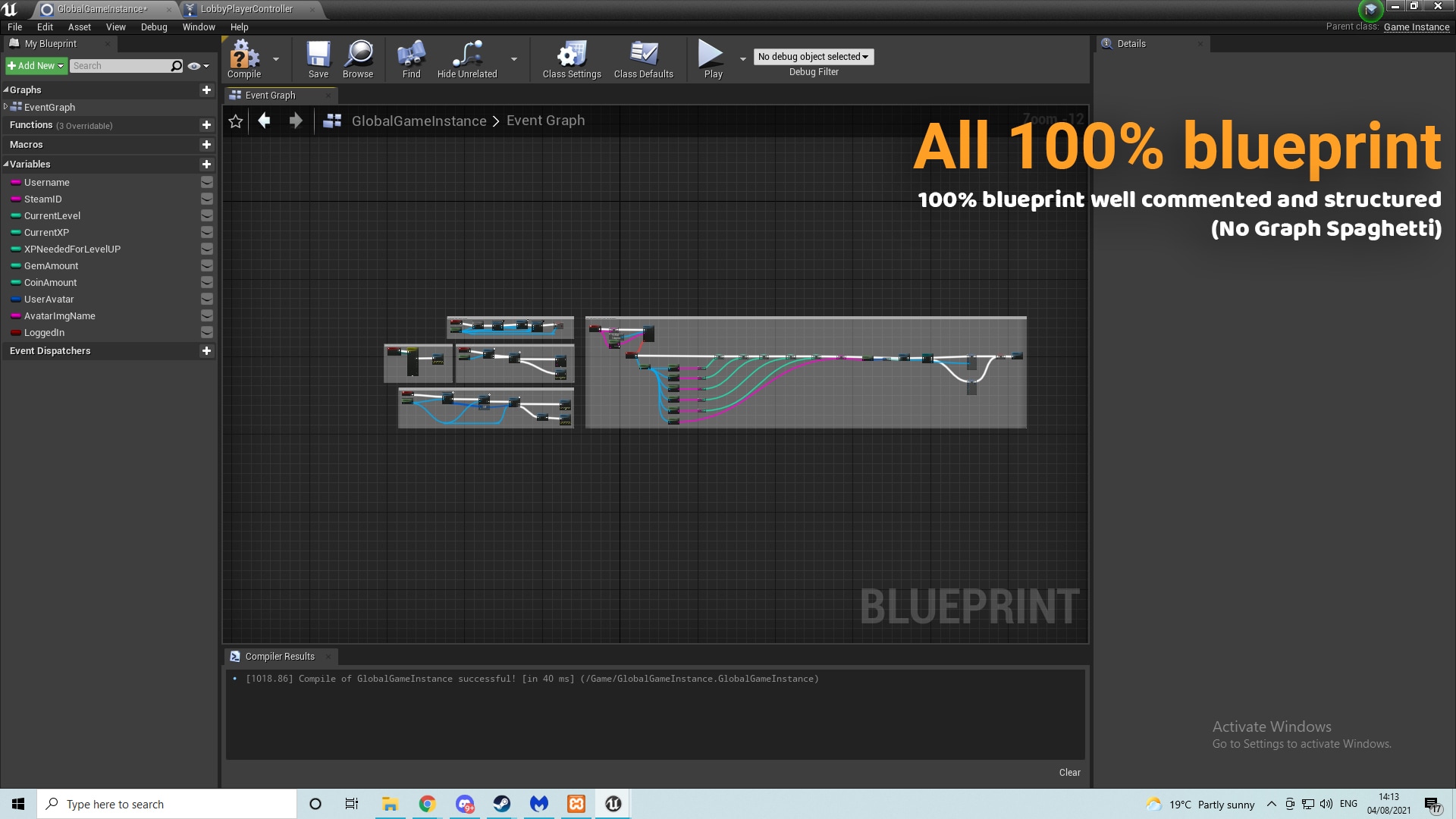The image size is (1456, 819).
Task: Click GlobalGameInstance in the breadcrumb
Action: pyautogui.click(x=419, y=121)
